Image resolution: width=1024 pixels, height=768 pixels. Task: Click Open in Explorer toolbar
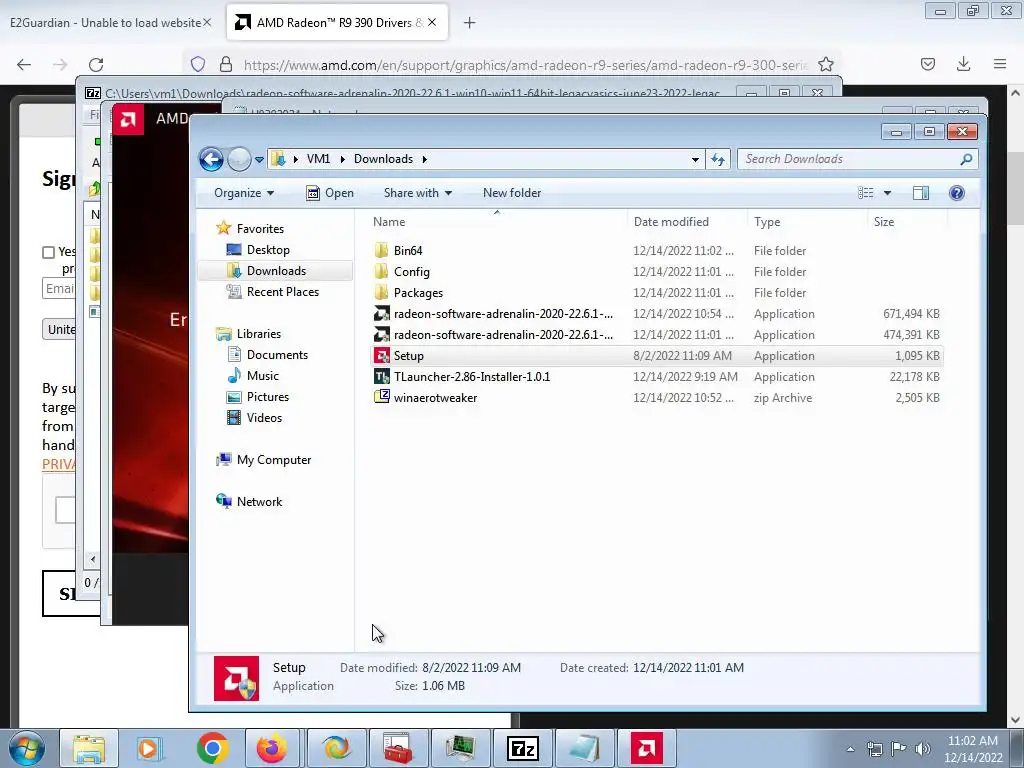pyautogui.click(x=330, y=193)
